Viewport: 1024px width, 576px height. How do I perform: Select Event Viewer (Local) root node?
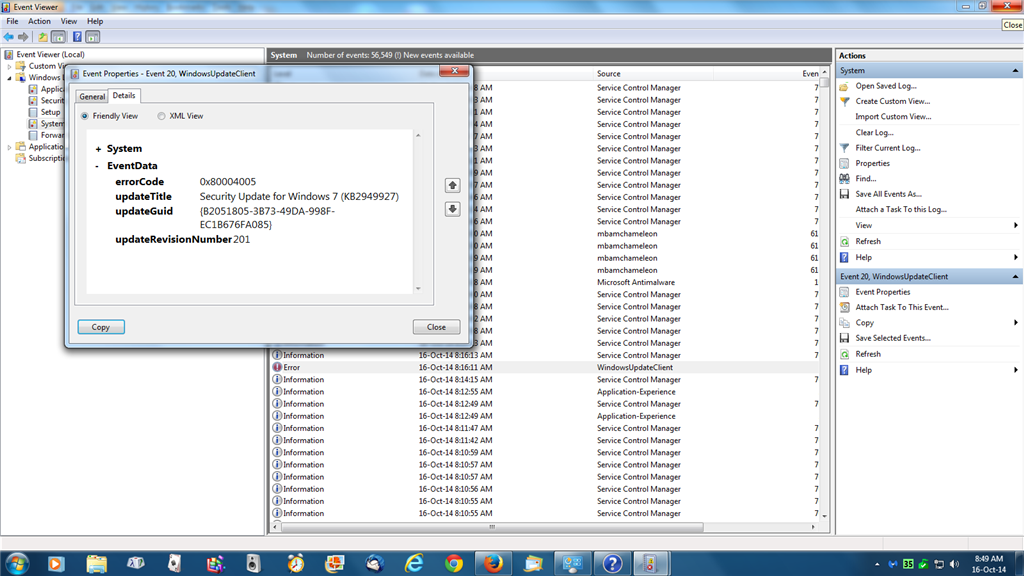click(50, 55)
